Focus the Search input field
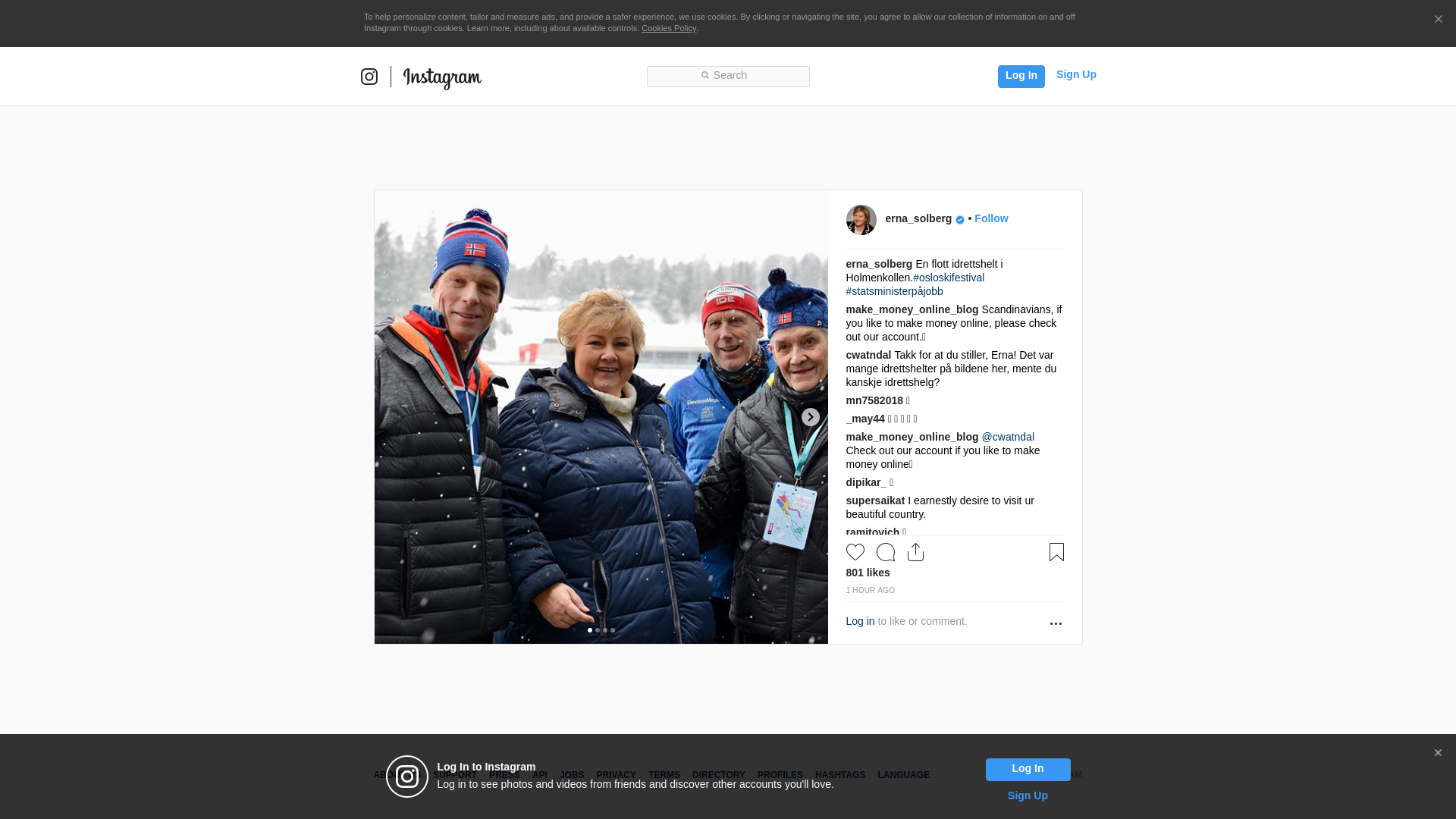The width and height of the screenshot is (1456, 819). click(728, 76)
